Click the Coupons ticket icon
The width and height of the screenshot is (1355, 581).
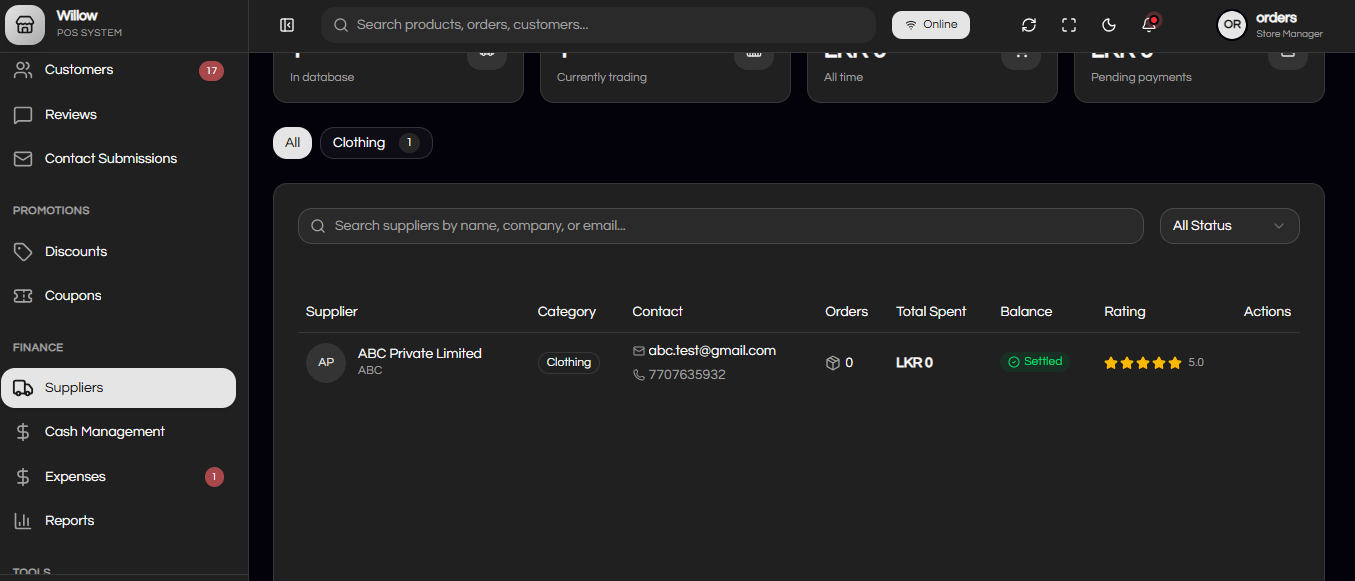pos(23,296)
